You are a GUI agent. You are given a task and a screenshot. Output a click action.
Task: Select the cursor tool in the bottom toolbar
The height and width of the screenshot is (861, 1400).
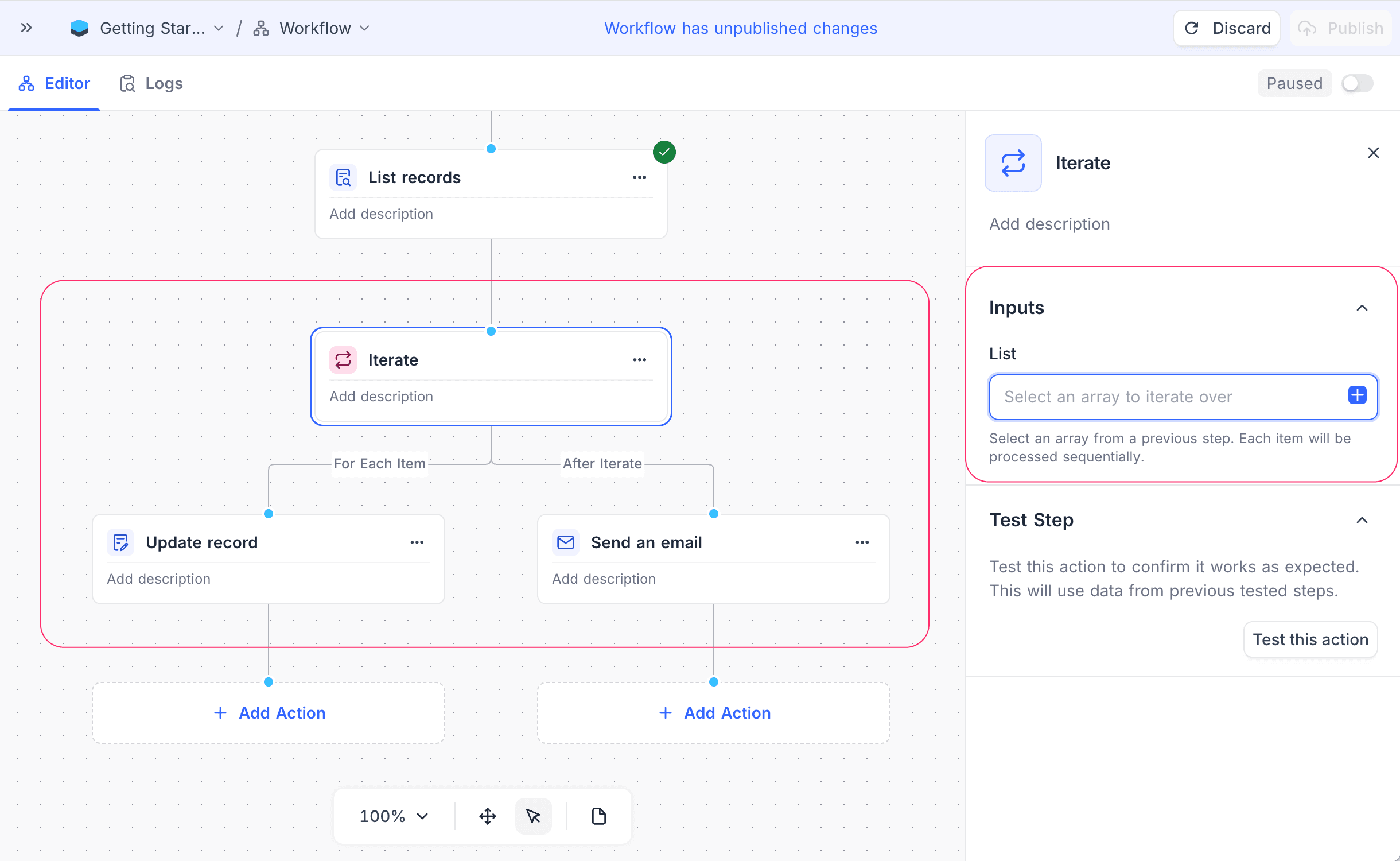[x=532, y=816]
